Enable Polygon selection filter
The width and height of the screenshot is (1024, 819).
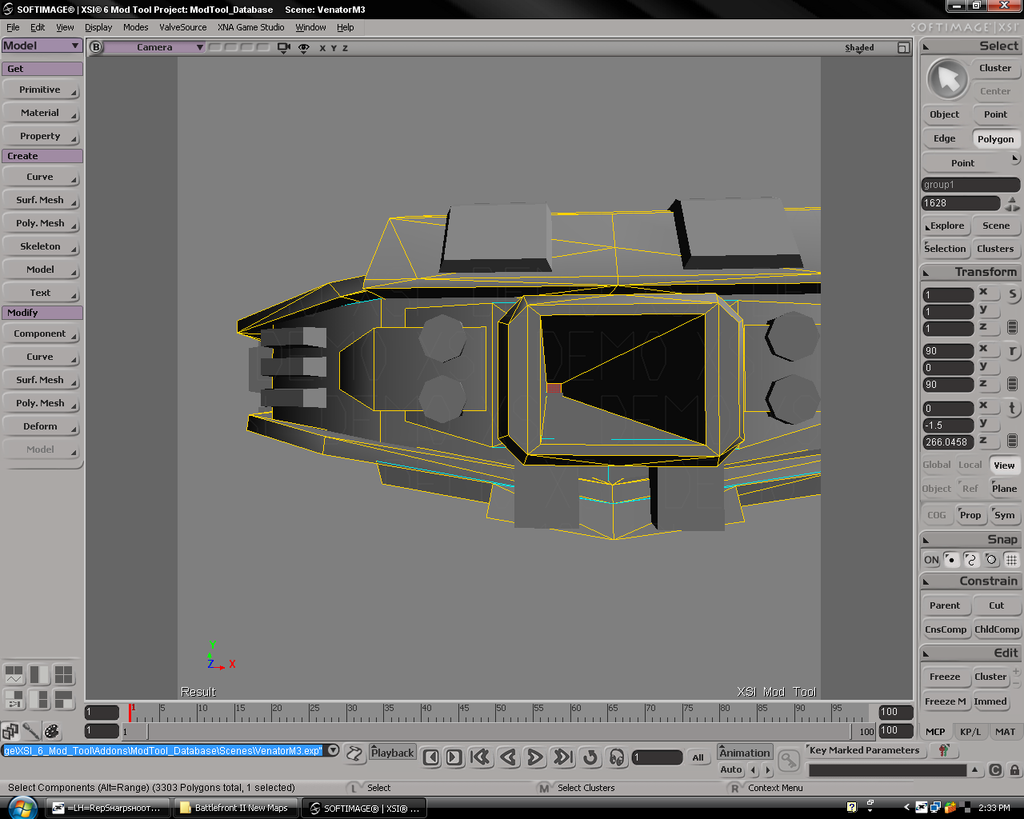coord(995,139)
